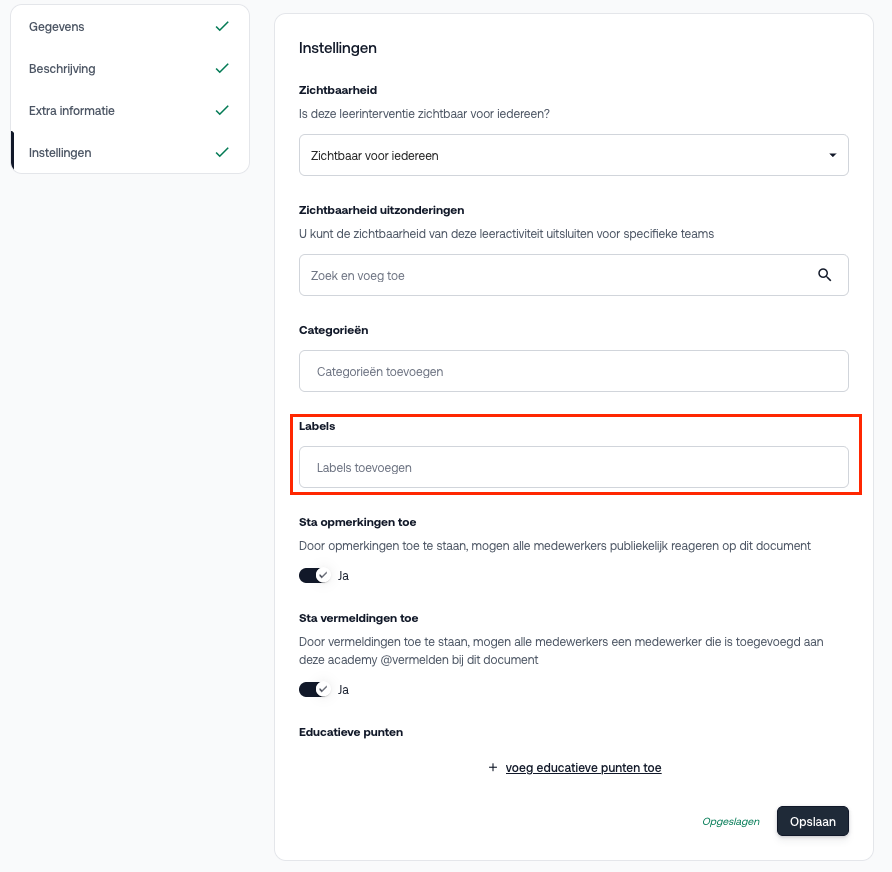Viewport: 892px width, 872px height.
Task: Open the Gegevens step
Action: 57,27
